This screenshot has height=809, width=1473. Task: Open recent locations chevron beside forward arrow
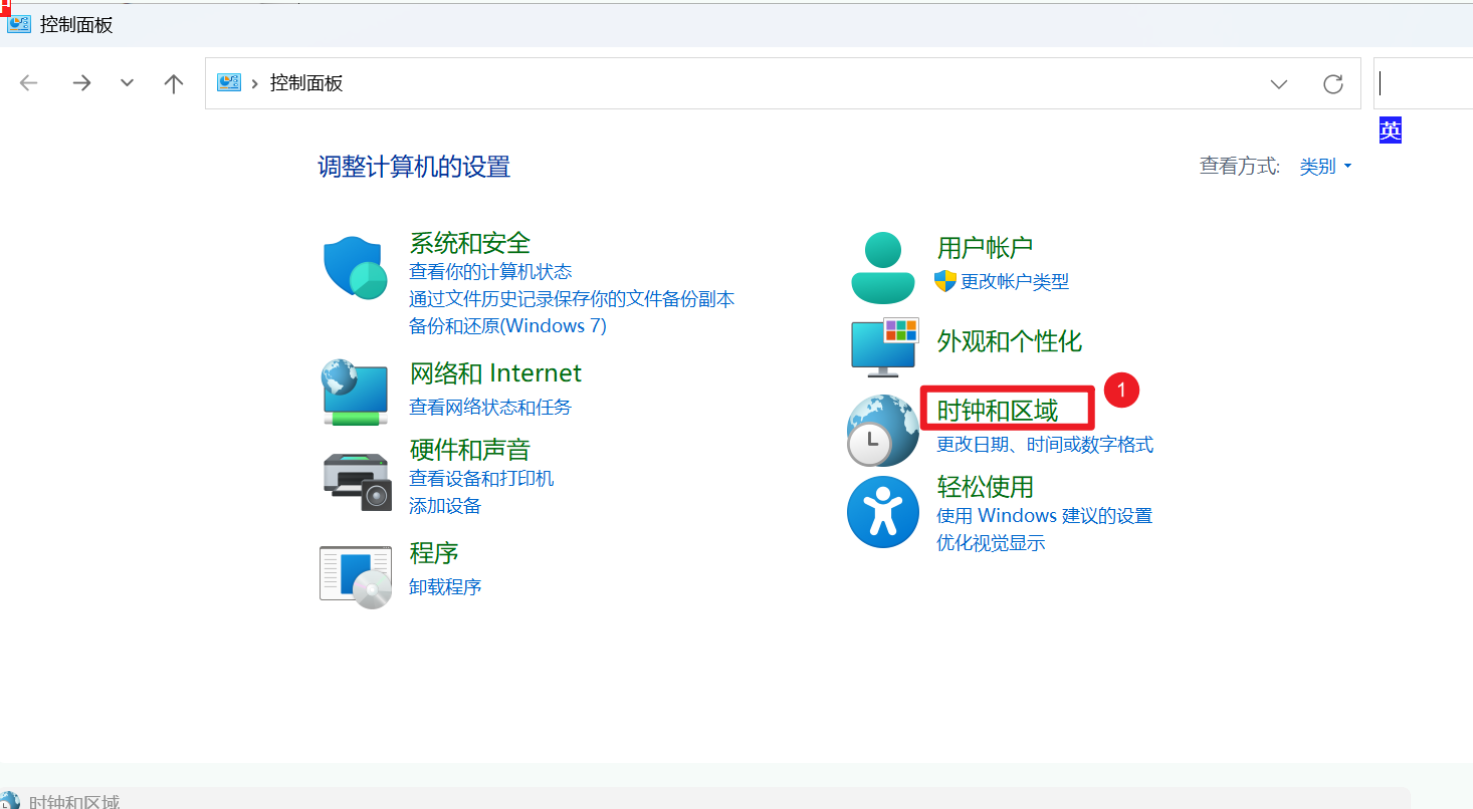click(x=126, y=84)
